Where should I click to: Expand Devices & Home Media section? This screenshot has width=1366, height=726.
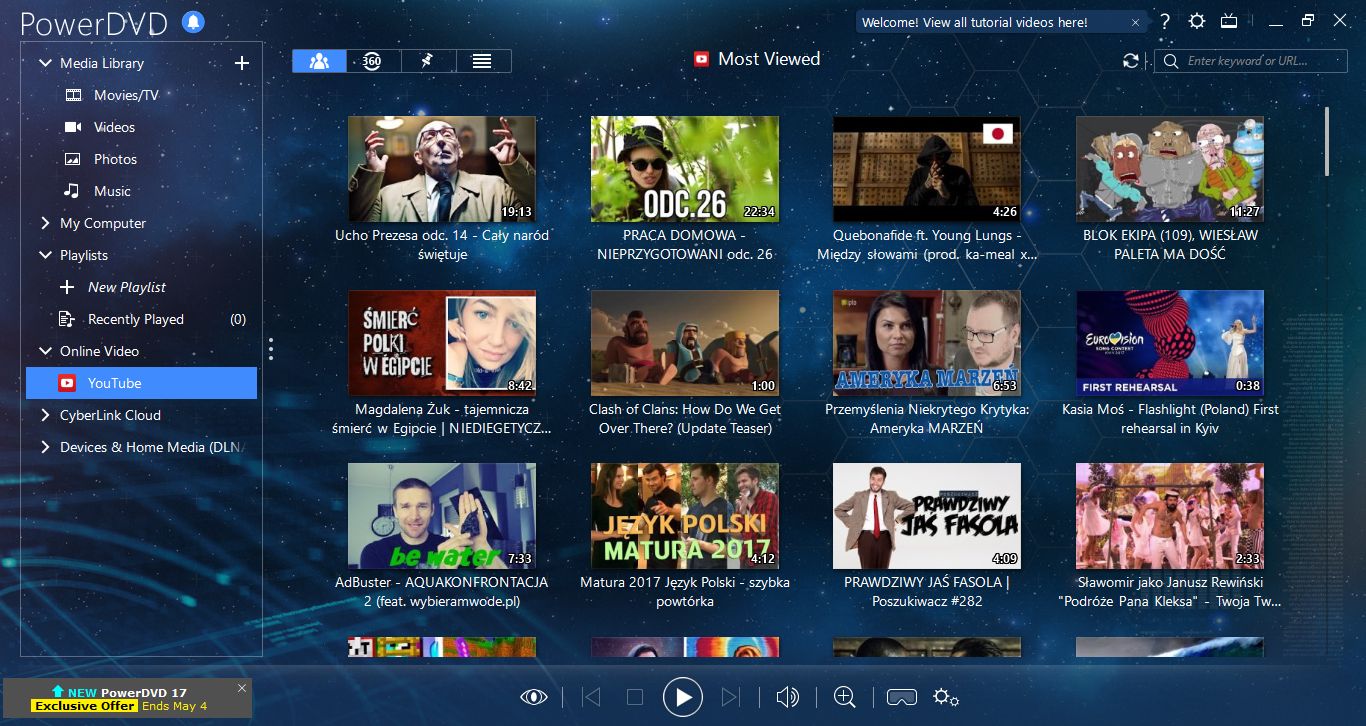tap(45, 447)
